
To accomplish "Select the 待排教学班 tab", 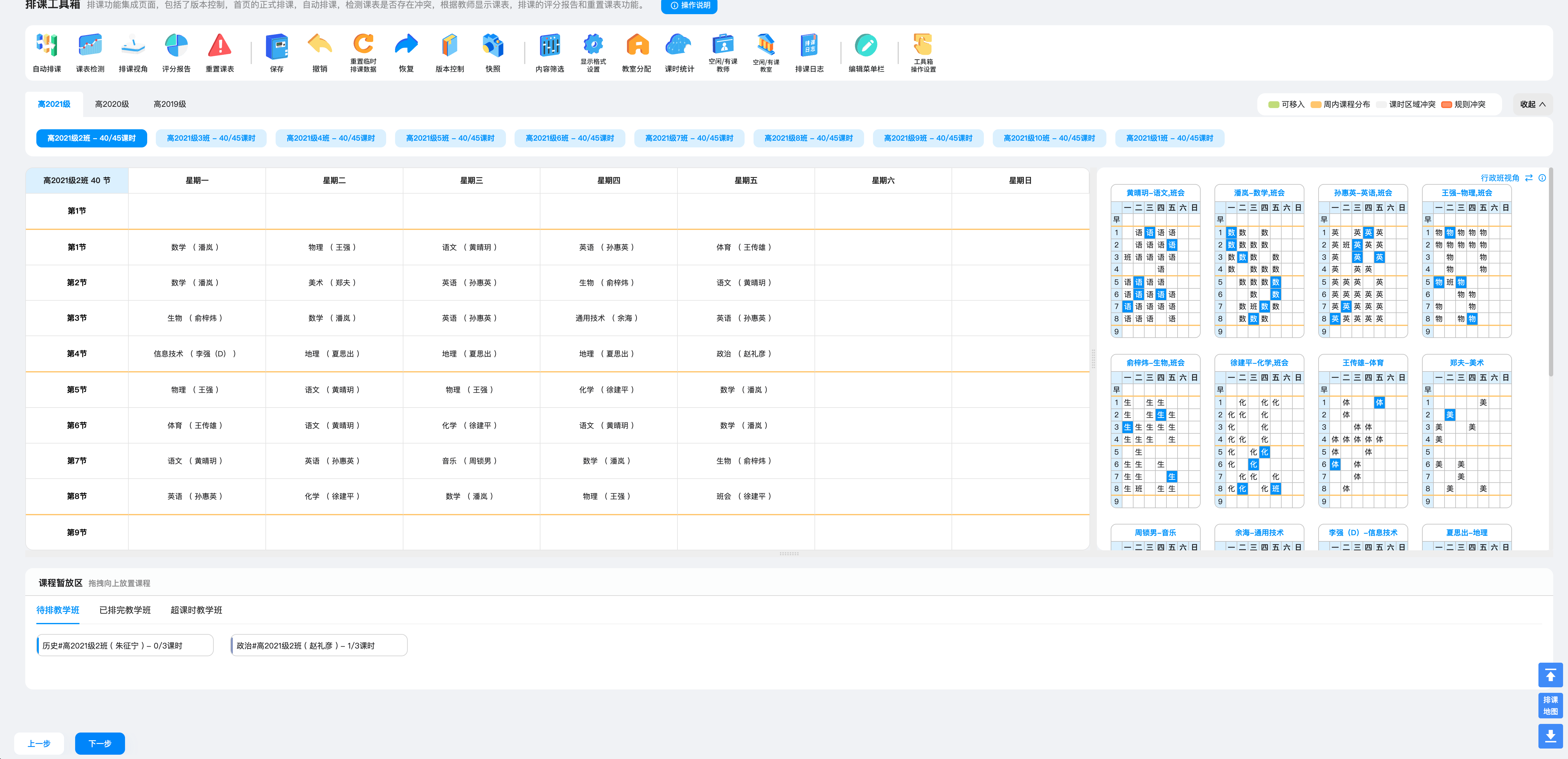I will click(x=58, y=610).
